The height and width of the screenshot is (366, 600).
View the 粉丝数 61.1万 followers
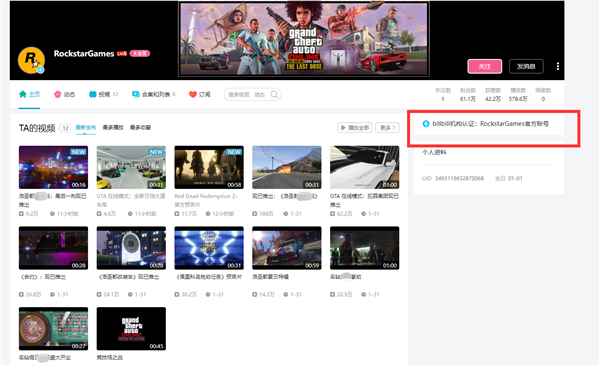468,95
